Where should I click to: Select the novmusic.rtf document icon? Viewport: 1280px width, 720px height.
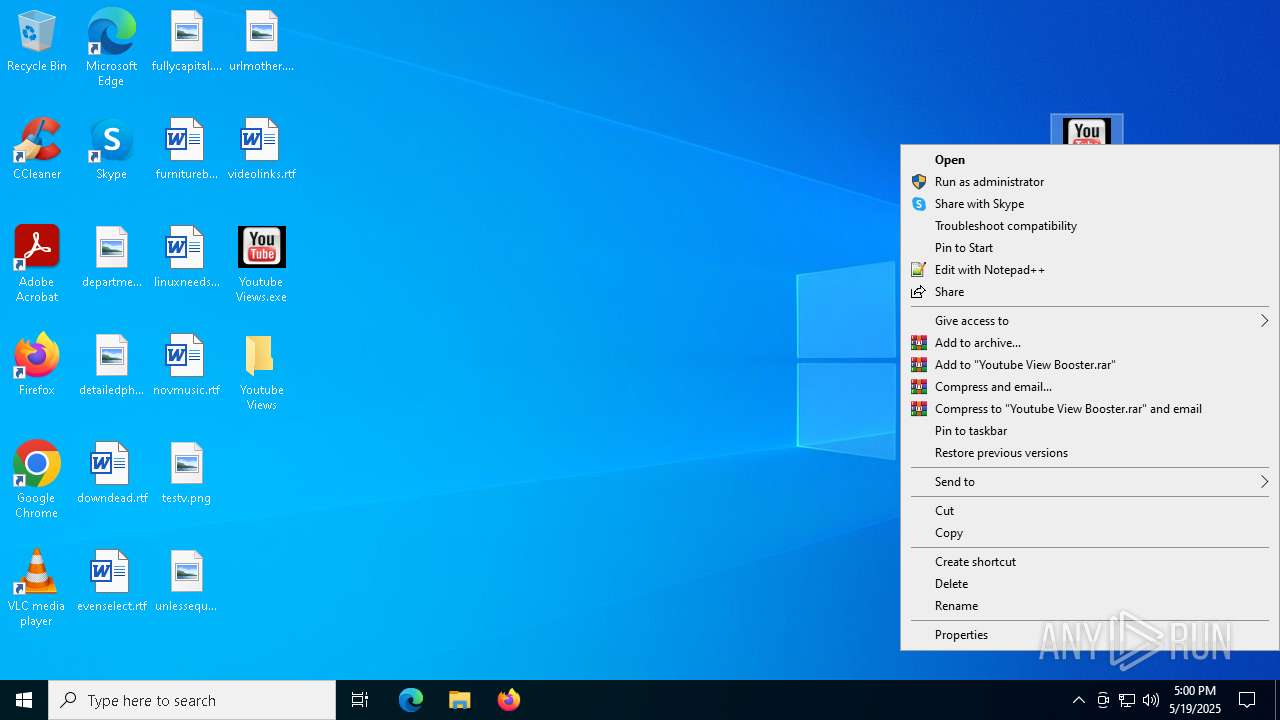186,366
